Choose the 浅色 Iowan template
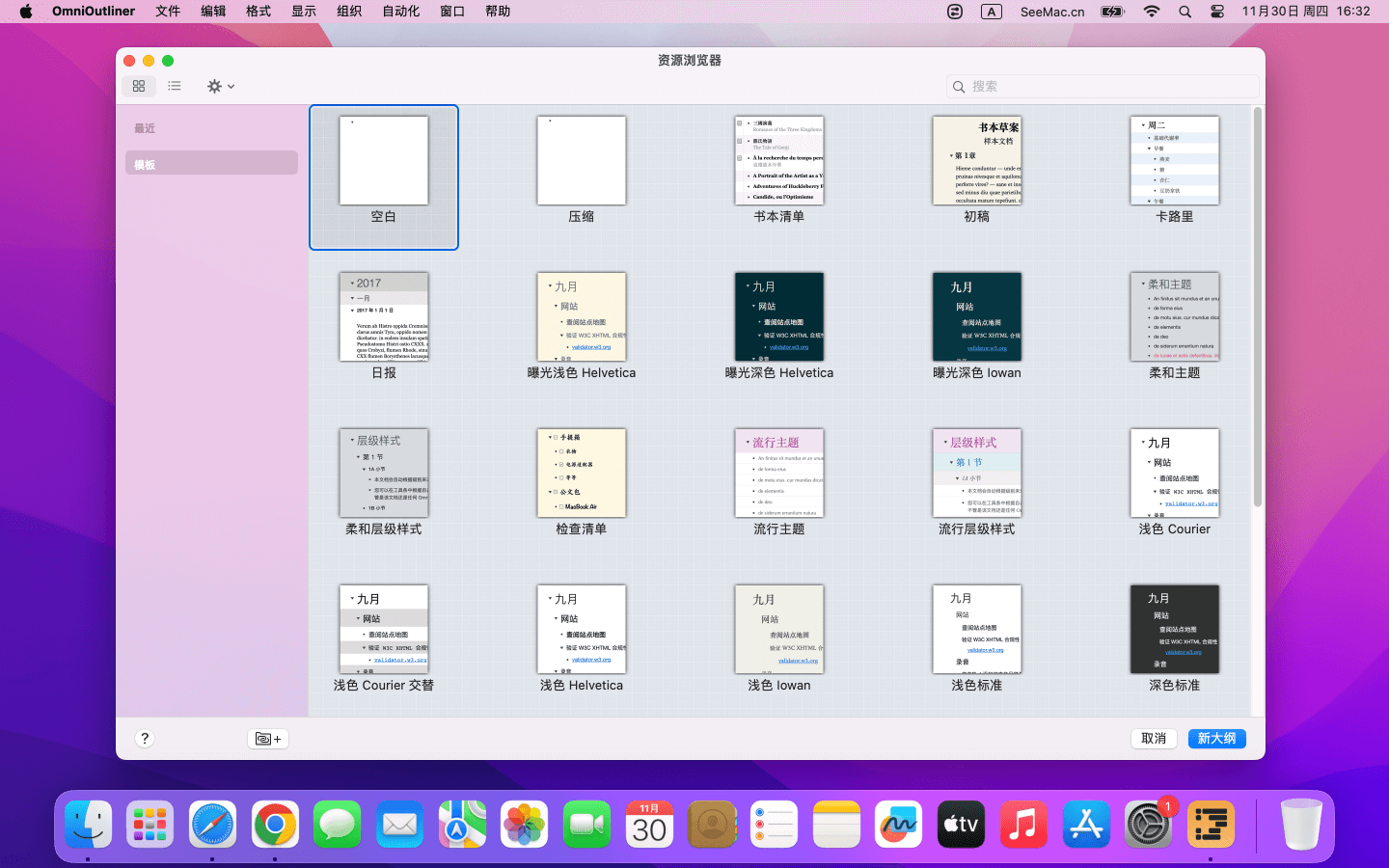The height and width of the screenshot is (868, 1389). coord(779,629)
